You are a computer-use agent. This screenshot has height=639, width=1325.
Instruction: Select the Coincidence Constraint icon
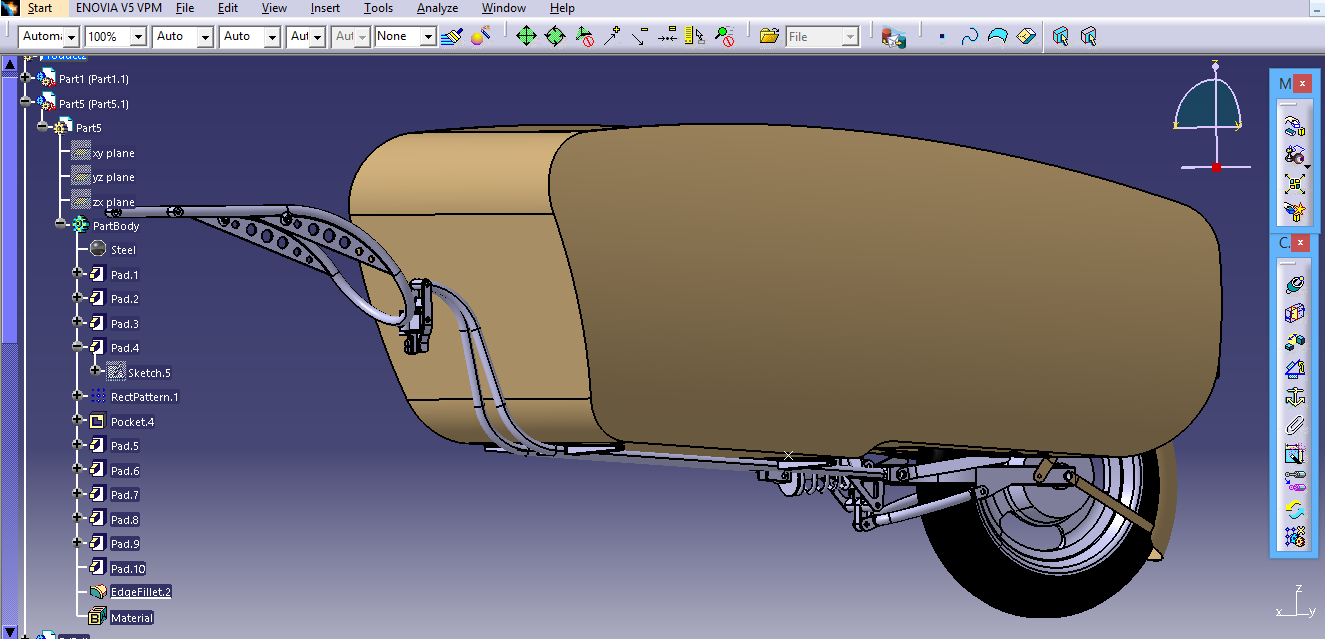(x=1295, y=285)
